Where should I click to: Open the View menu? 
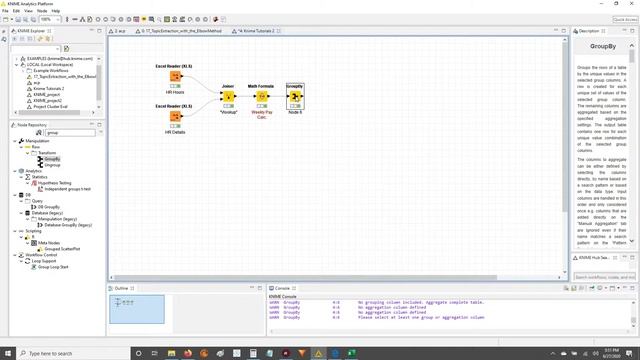pos(29,11)
